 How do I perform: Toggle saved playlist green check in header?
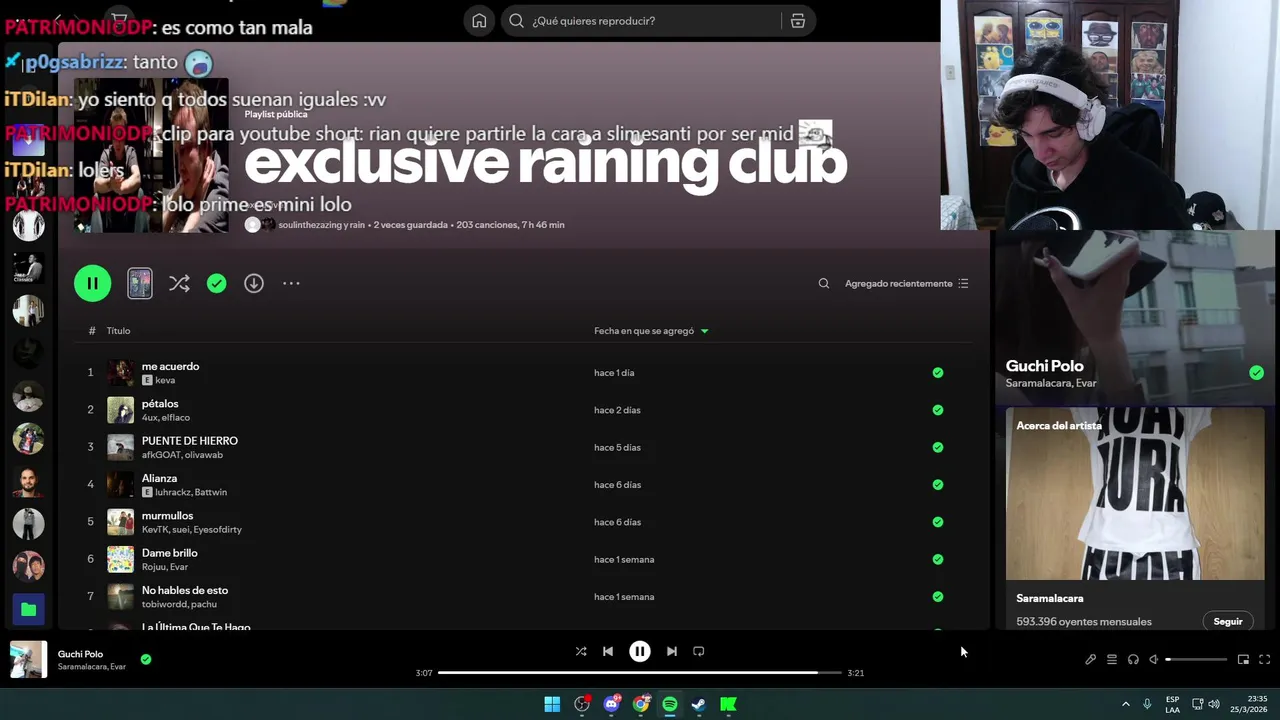tap(216, 283)
